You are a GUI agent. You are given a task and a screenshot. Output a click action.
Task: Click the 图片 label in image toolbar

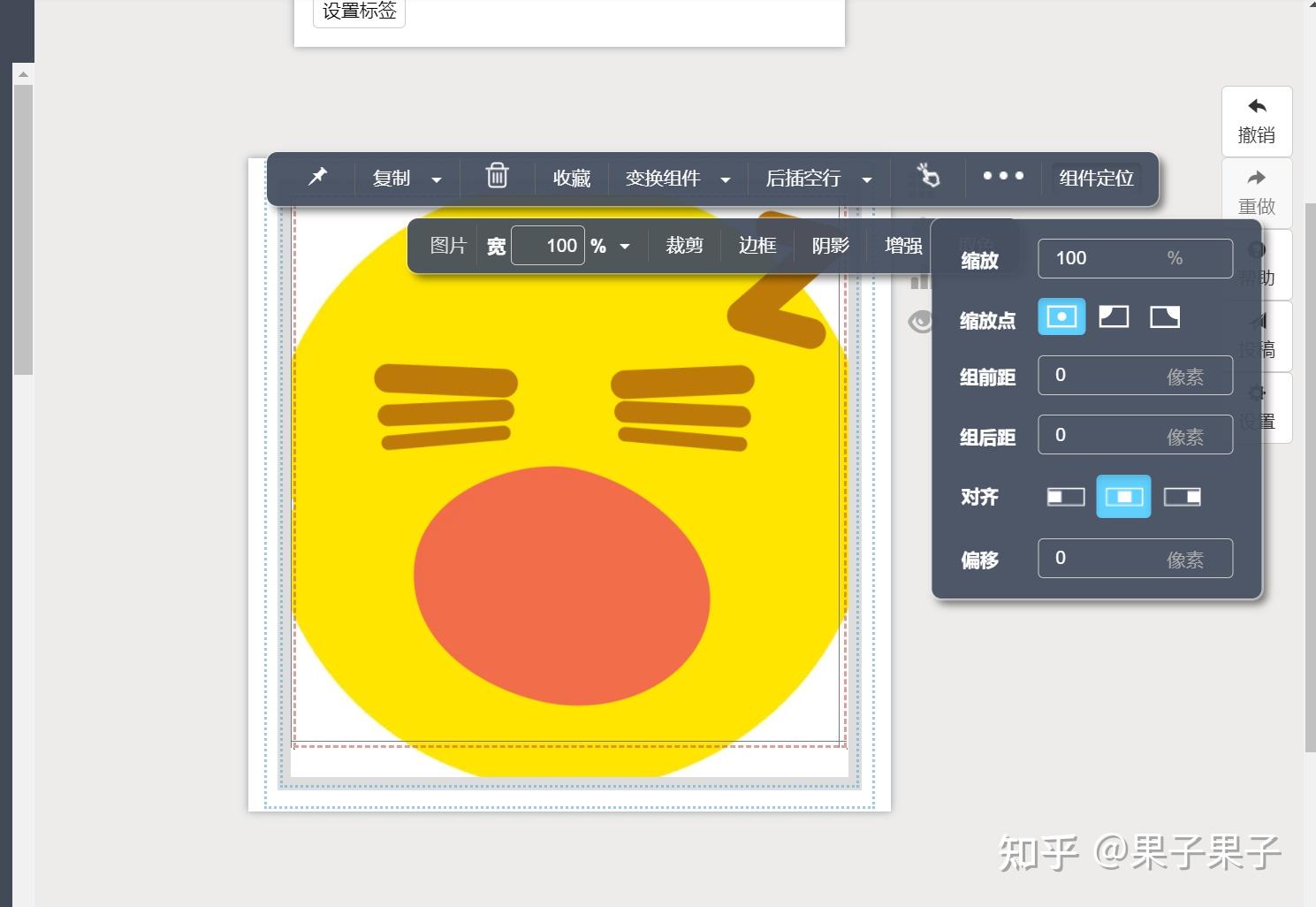(448, 246)
